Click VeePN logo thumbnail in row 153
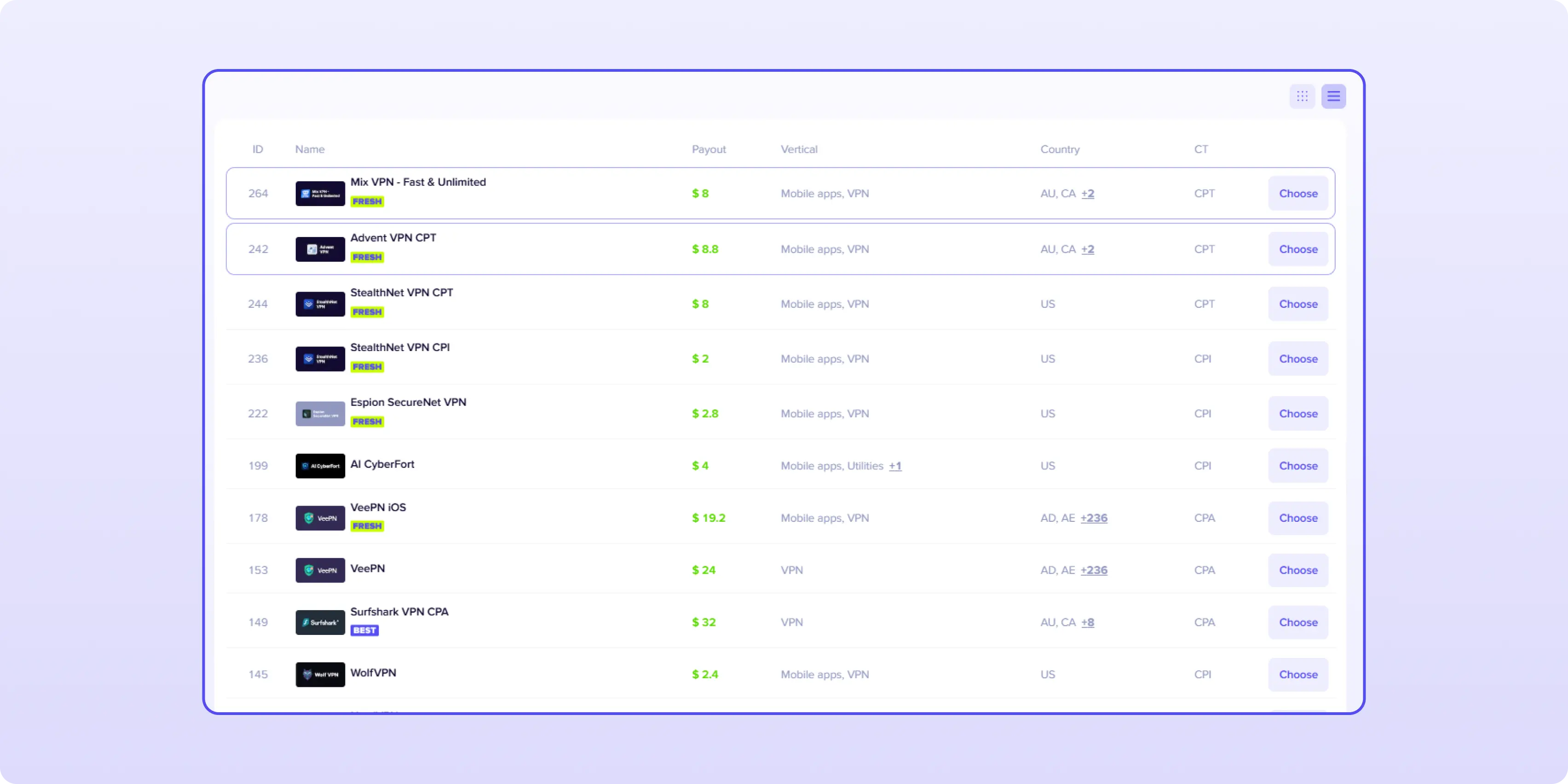This screenshot has height=784, width=1568. tap(320, 571)
